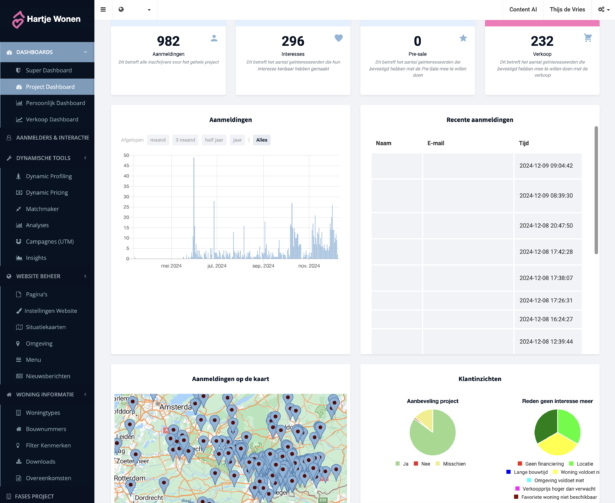This screenshot has width=615, height=503.
Task: Click the Bouwnummers house icon
Action: click(x=18, y=429)
